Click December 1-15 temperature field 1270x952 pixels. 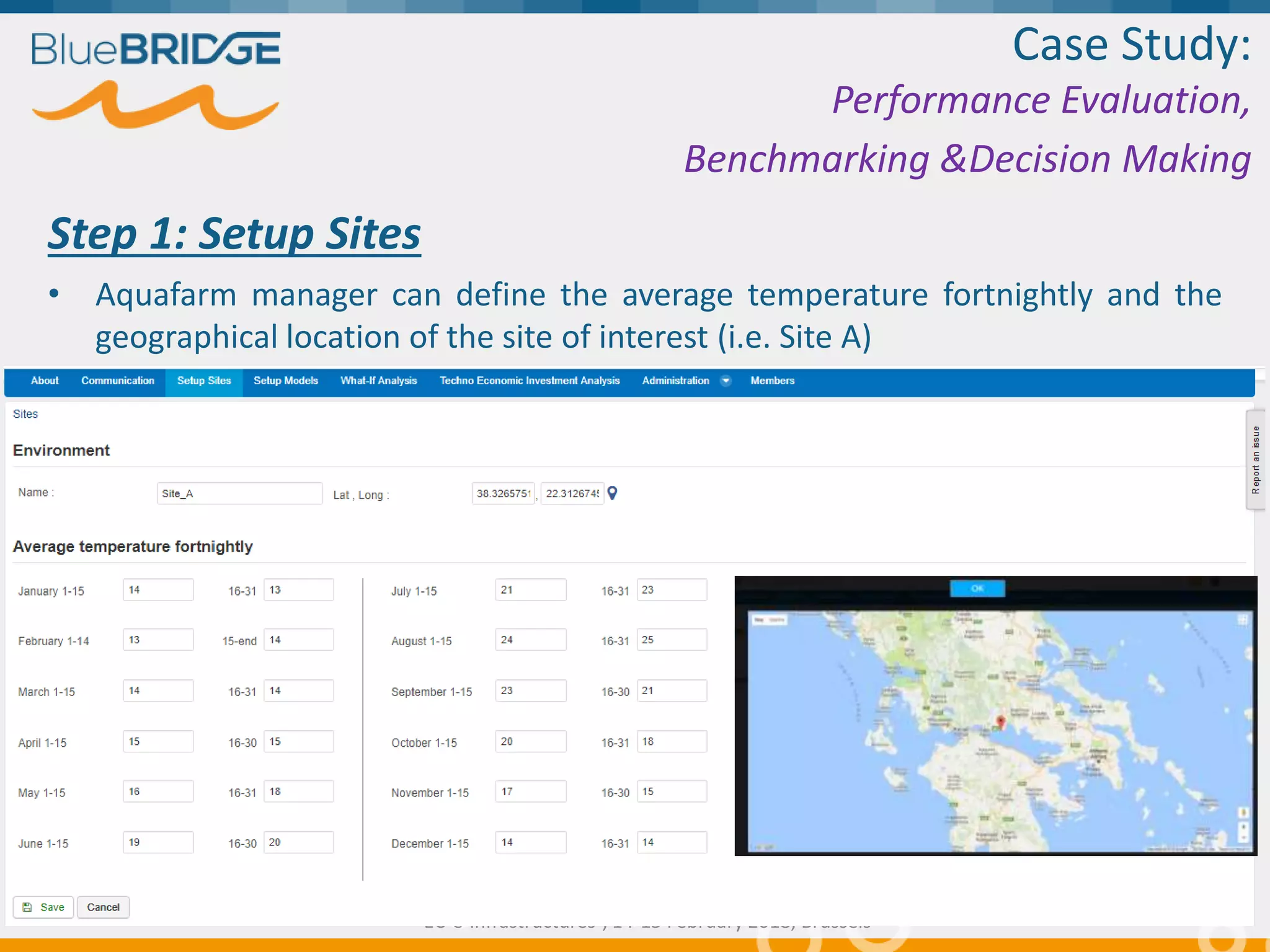(531, 842)
